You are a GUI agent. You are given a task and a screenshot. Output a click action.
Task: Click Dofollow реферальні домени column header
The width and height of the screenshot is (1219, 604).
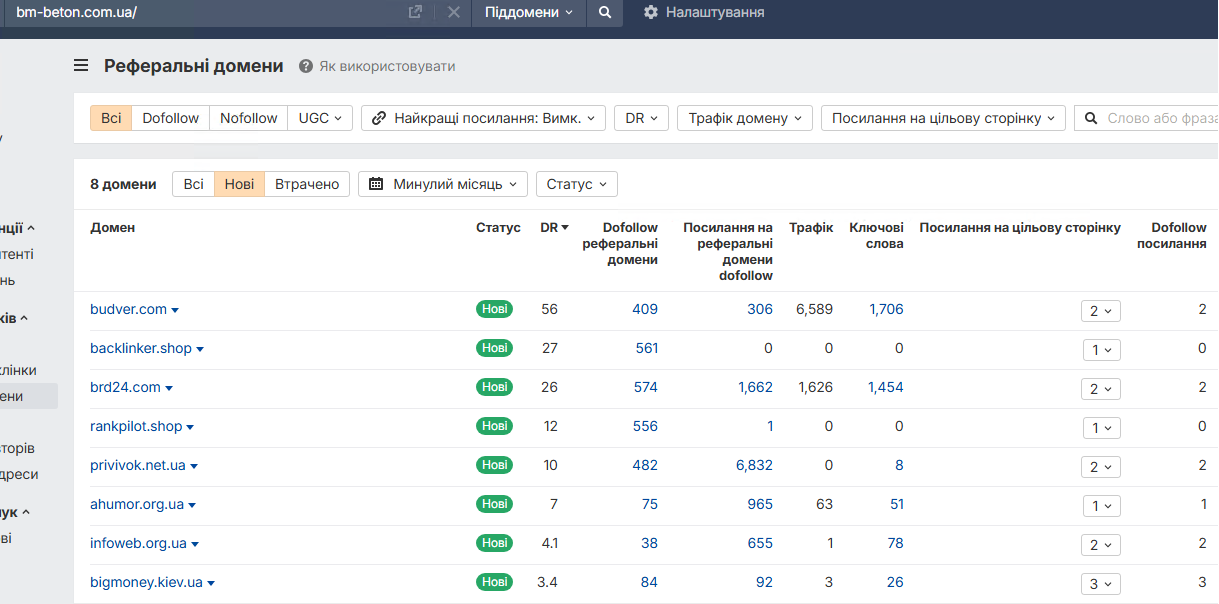pos(620,244)
